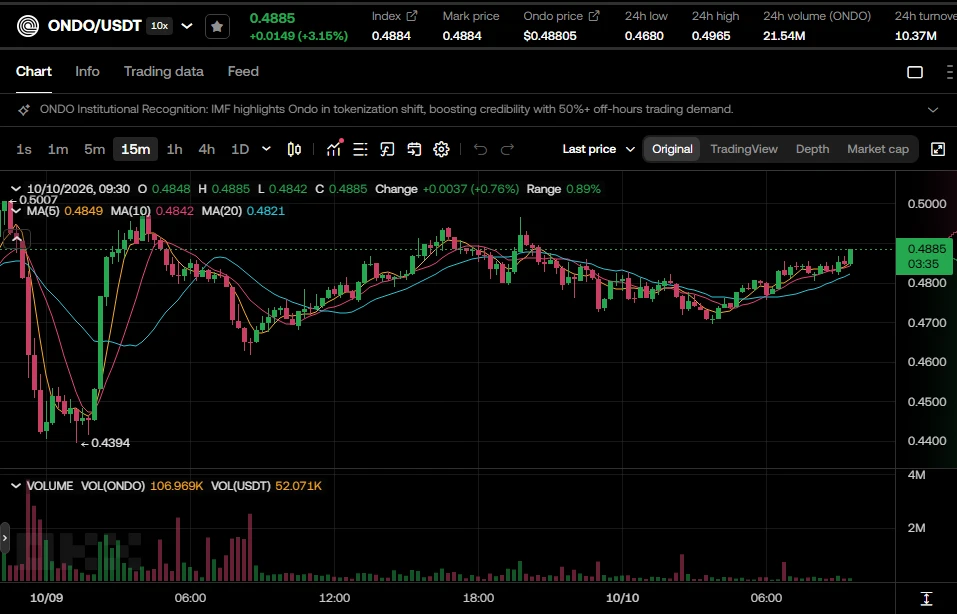
Task: Collapse the MA indicator legend
Action: [x=16, y=211]
